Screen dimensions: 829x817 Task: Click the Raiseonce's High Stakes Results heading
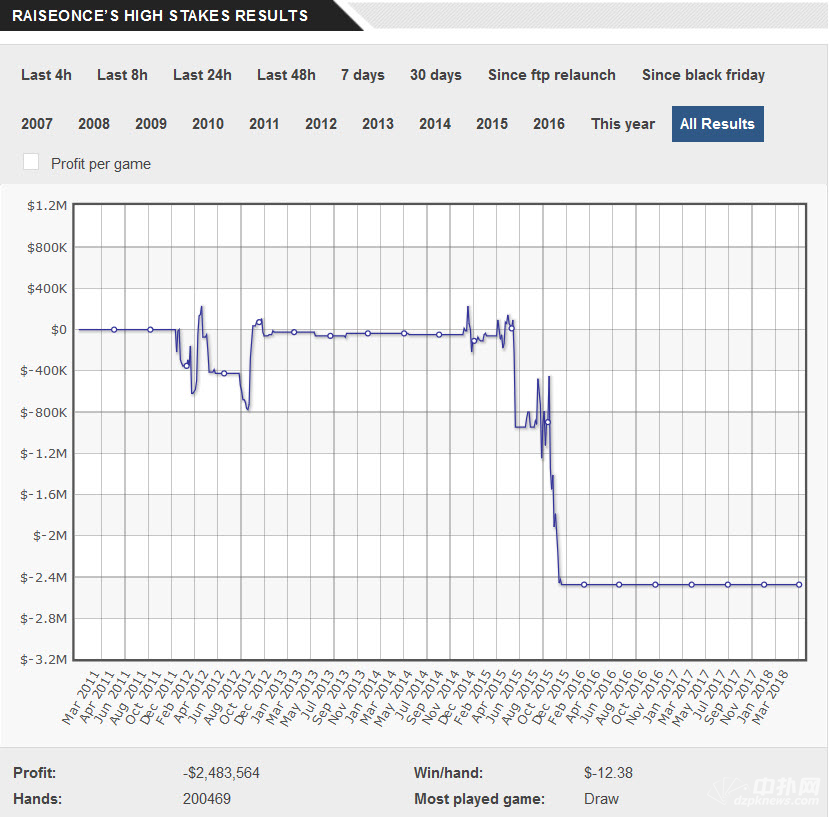point(160,15)
